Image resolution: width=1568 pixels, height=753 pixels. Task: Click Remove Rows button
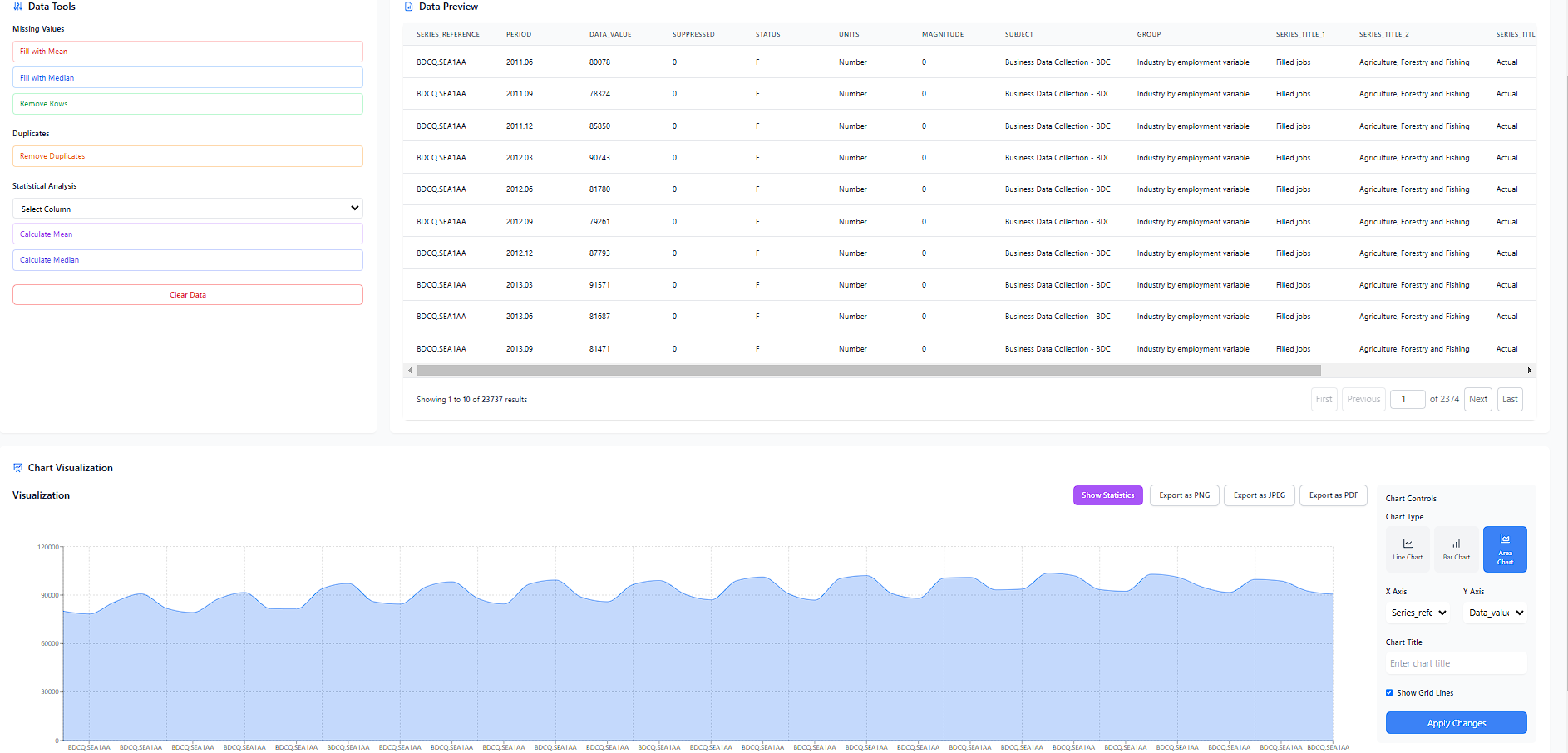coord(188,104)
